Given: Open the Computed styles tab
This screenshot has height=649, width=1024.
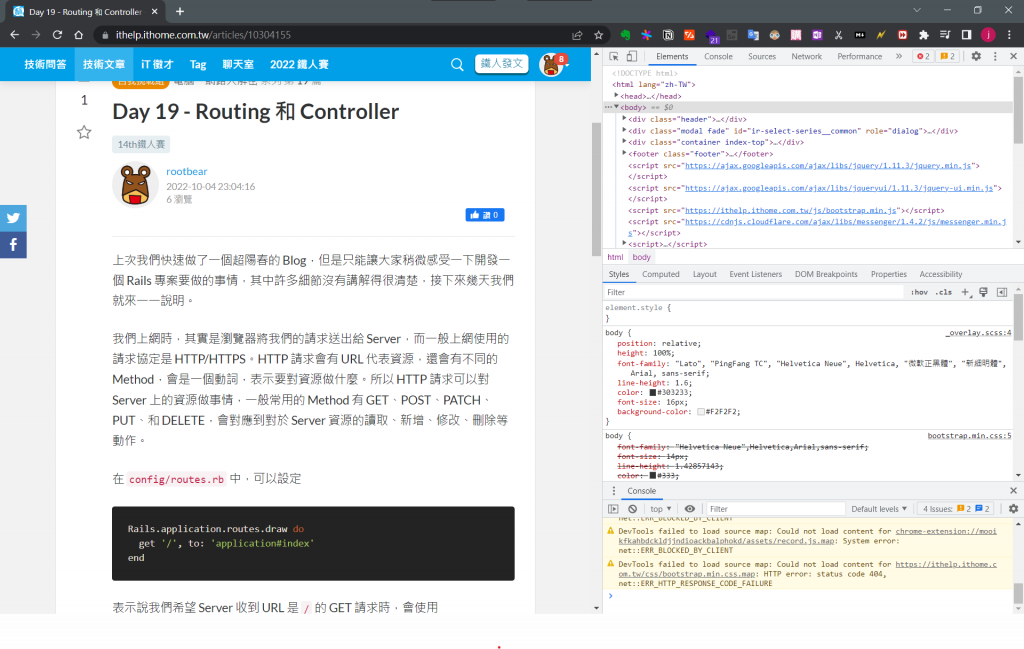Looking at the screenshot, I should tap(660, 274).
